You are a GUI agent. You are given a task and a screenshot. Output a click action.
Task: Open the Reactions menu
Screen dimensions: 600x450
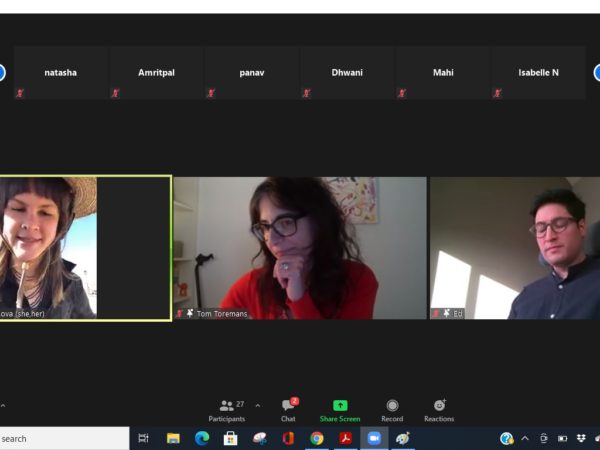coord(439,411)
